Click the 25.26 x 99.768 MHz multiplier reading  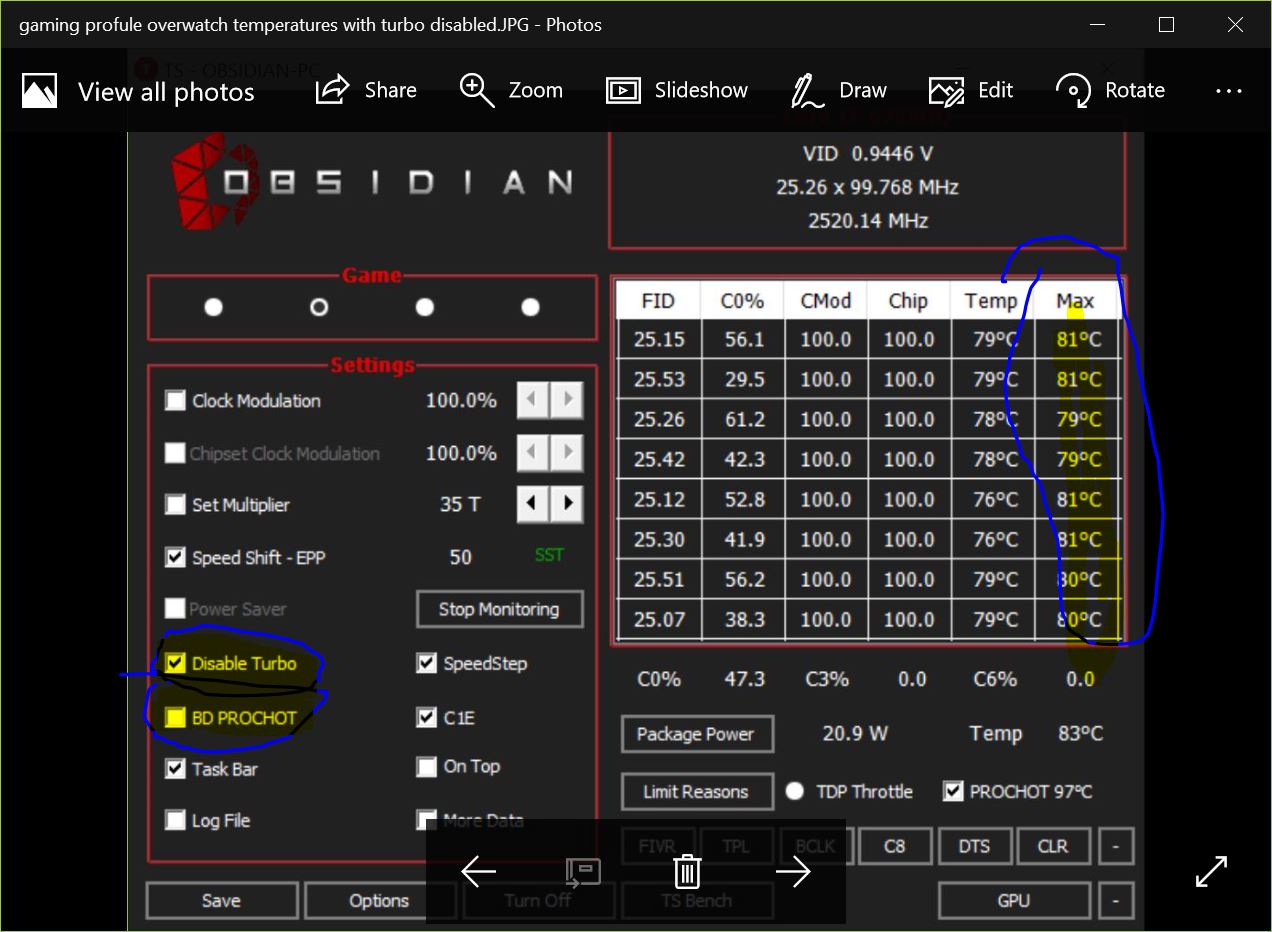[x=867, y=187]
